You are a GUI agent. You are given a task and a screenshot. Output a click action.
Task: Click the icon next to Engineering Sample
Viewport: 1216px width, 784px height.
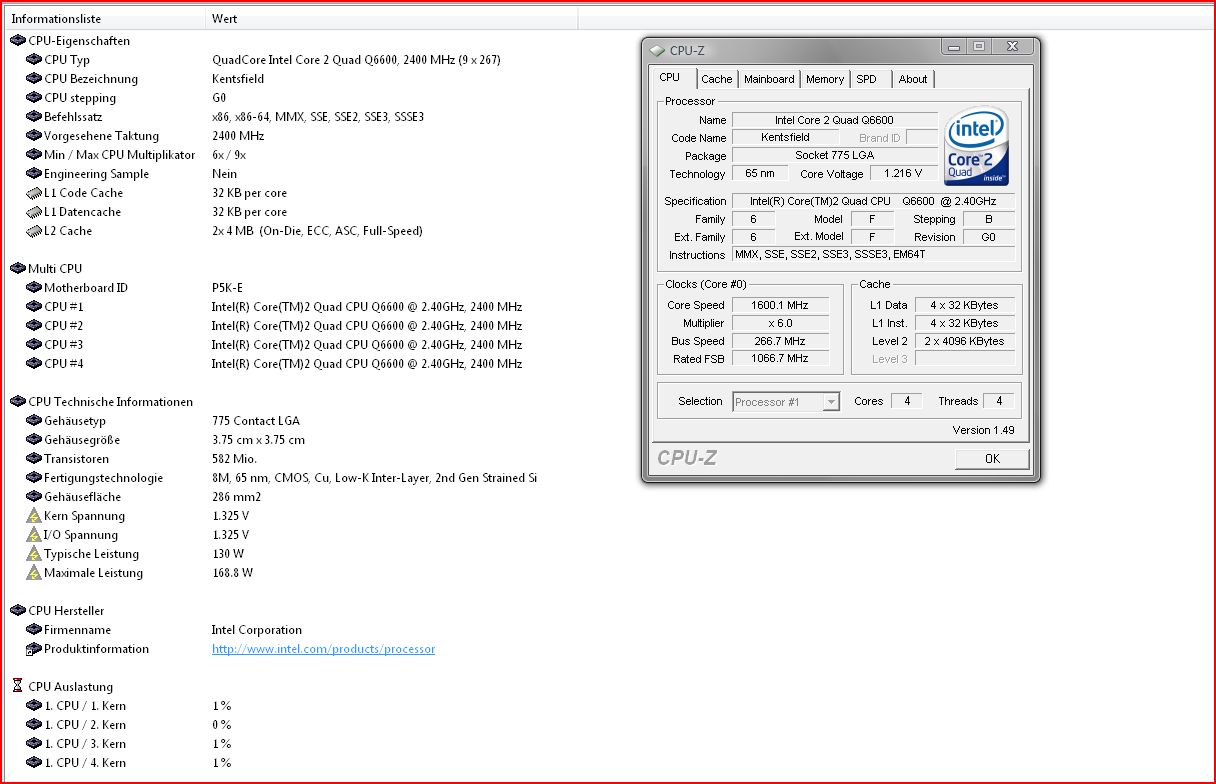[34, 174]
